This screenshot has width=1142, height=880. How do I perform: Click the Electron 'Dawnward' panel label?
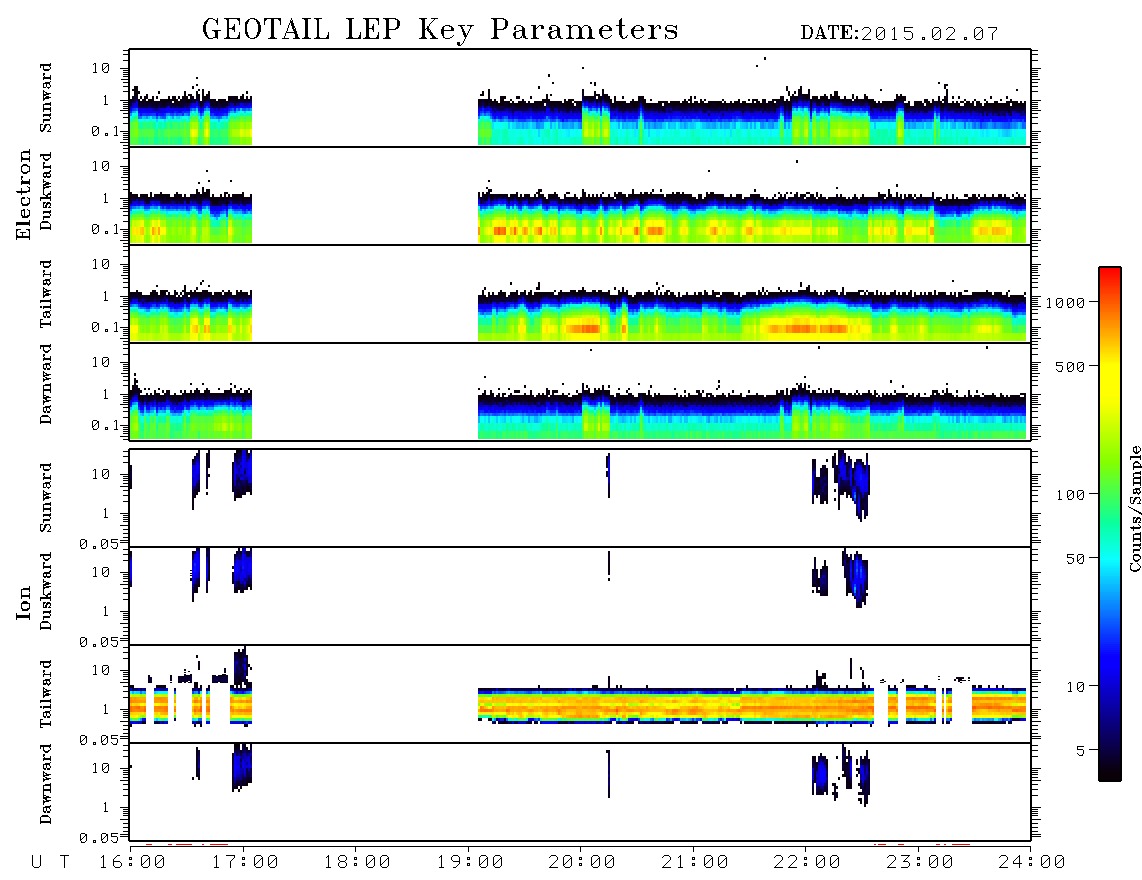(x=46, y=385)
